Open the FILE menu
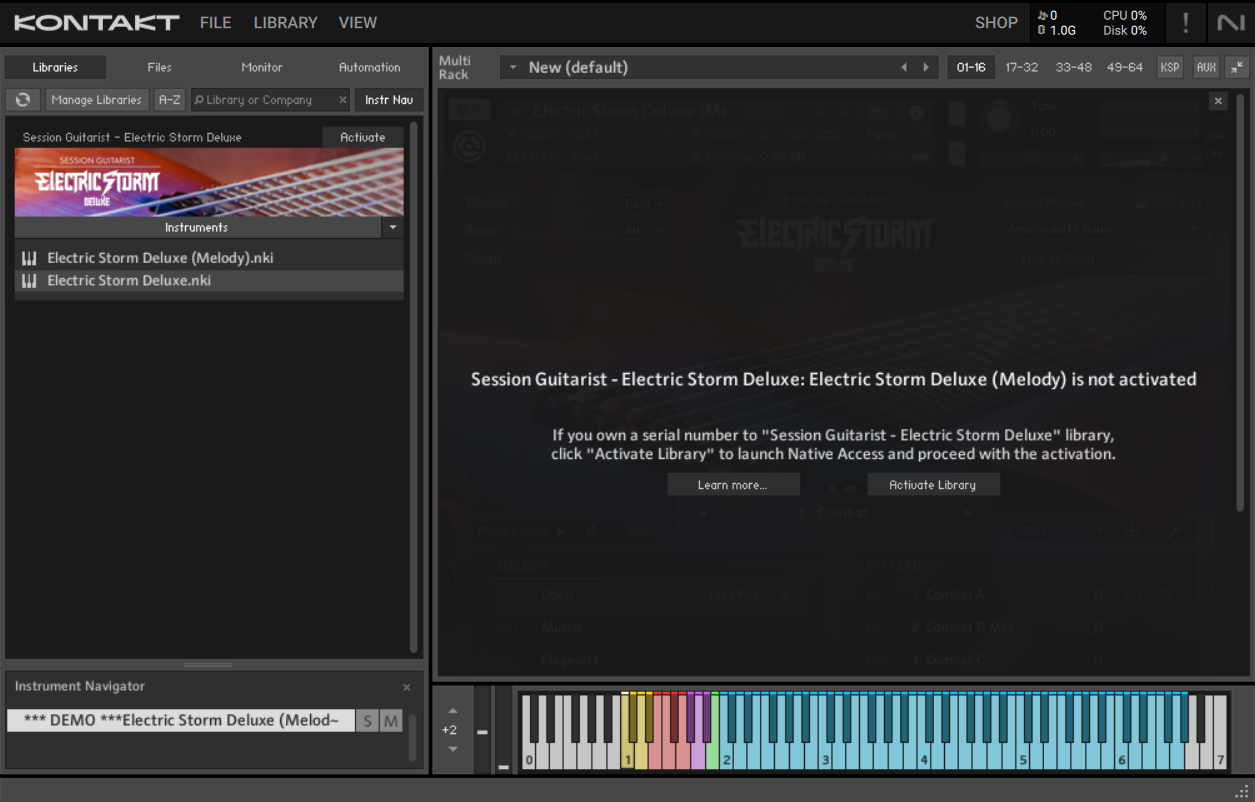The image size is (1255, 802). coord(215,22)
